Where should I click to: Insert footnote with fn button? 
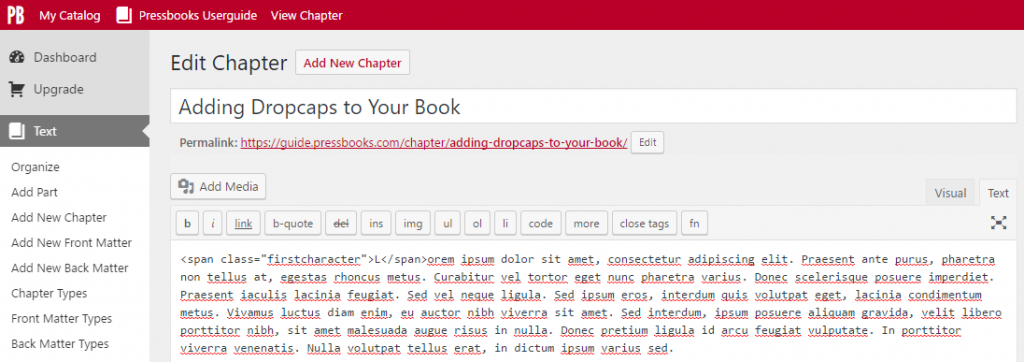694,223
